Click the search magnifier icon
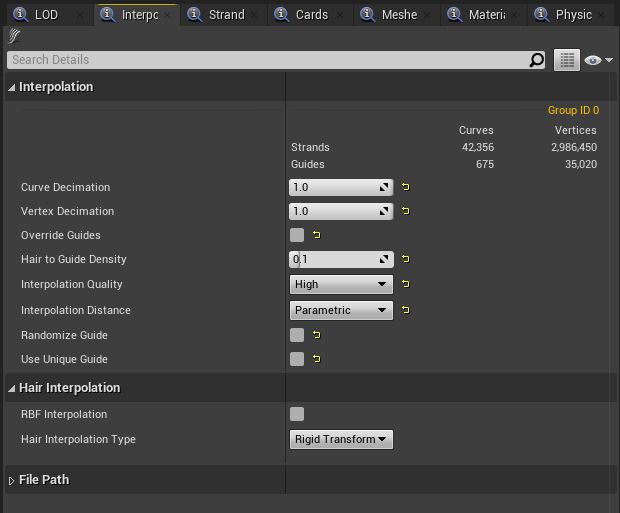 pyautogui.click(x=537, y=60)
